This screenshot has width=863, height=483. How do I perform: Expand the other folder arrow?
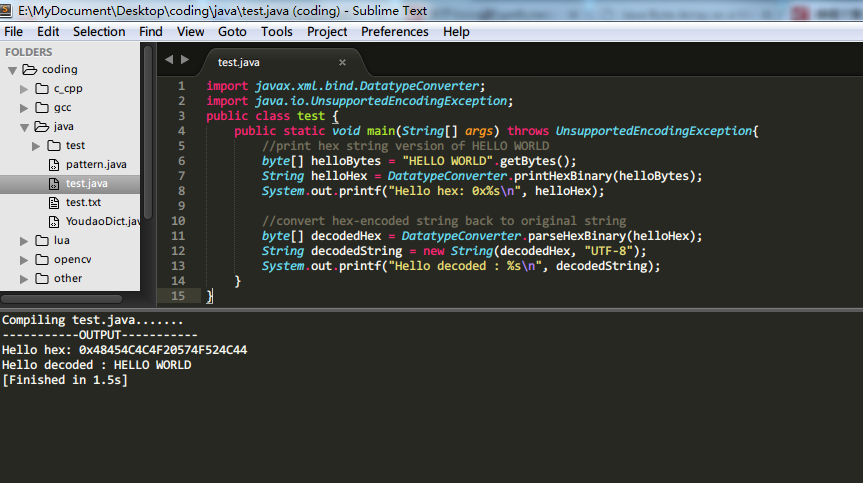pyautogui.click(x=25, y=278)
